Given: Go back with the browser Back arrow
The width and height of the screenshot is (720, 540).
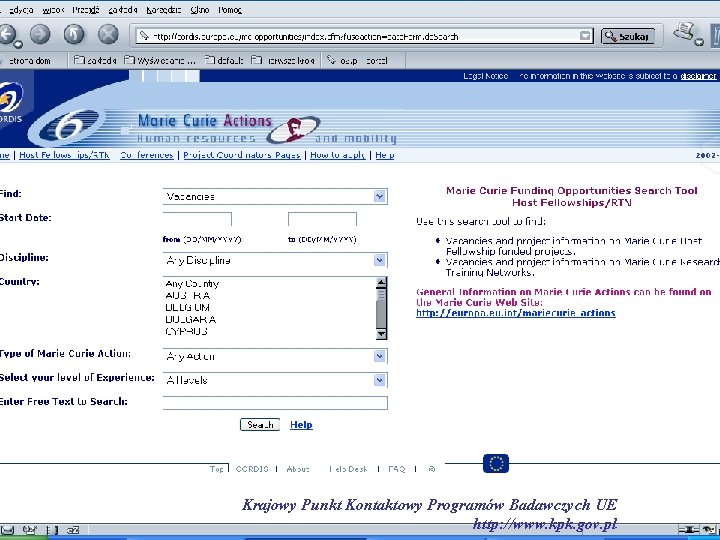Looking at the screenshot, I should [x=6, y=34].
